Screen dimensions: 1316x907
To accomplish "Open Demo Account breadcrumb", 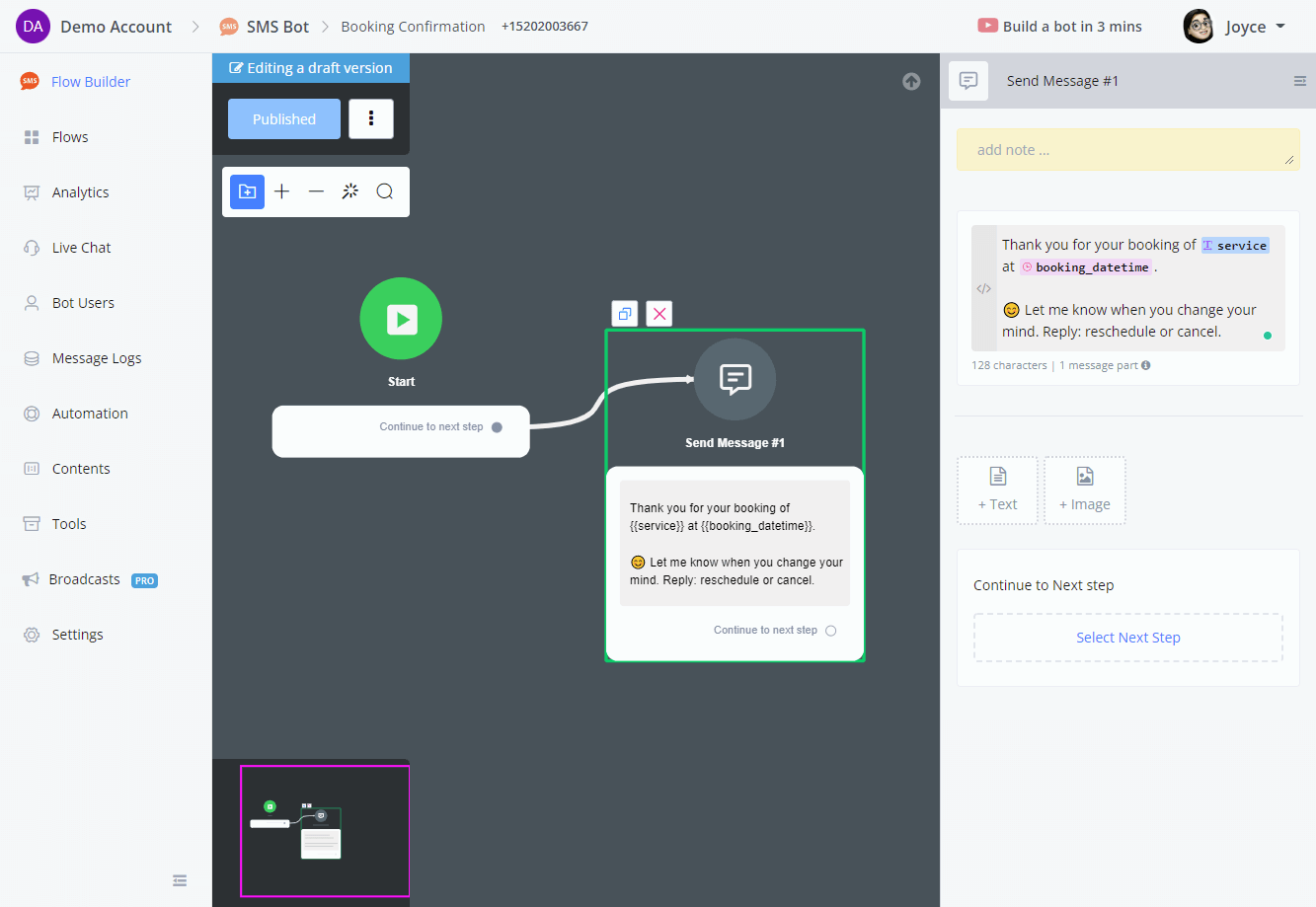I will 116,27.
